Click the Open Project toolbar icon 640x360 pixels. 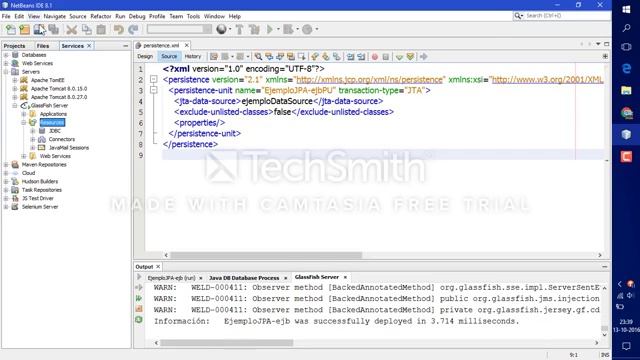[39, 29]
